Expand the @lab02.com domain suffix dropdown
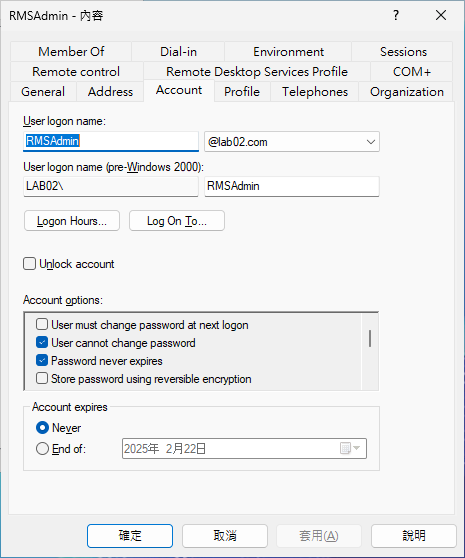Screen dimensions: 465x558 pos(371,142)
